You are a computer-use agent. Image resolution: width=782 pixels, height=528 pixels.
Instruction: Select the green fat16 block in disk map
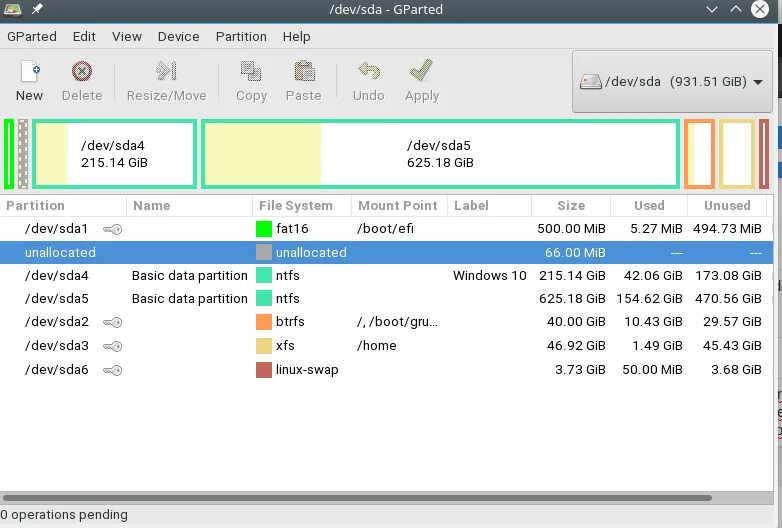[x=9, y=154]
